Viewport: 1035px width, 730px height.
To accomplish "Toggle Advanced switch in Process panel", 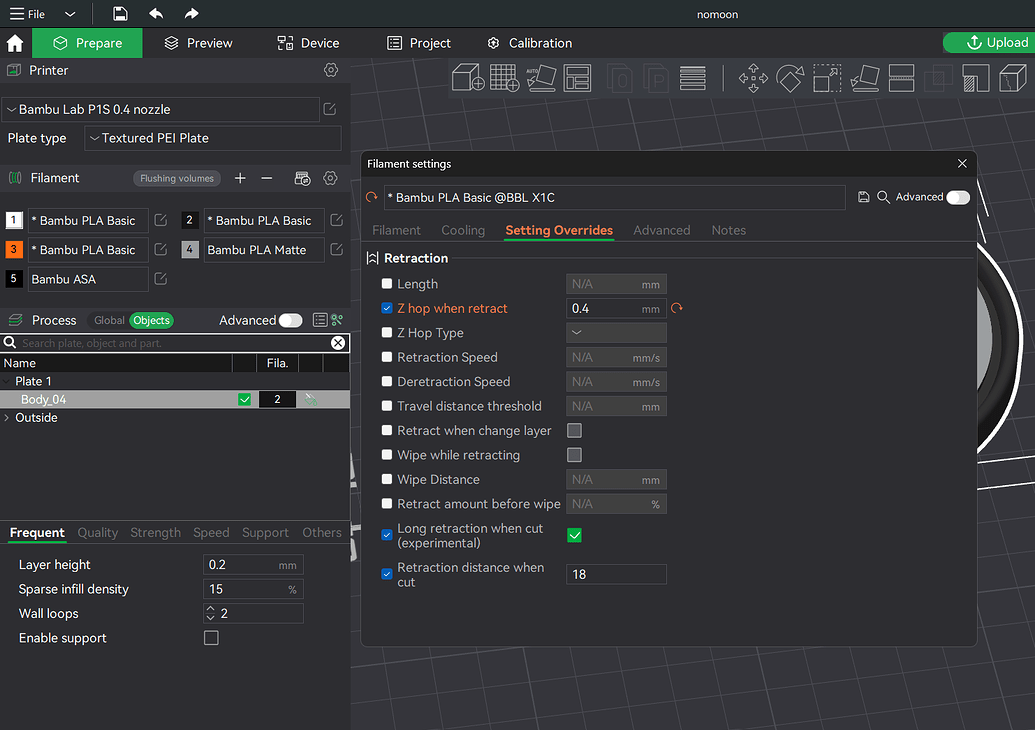I will click(x=290, y=320).
